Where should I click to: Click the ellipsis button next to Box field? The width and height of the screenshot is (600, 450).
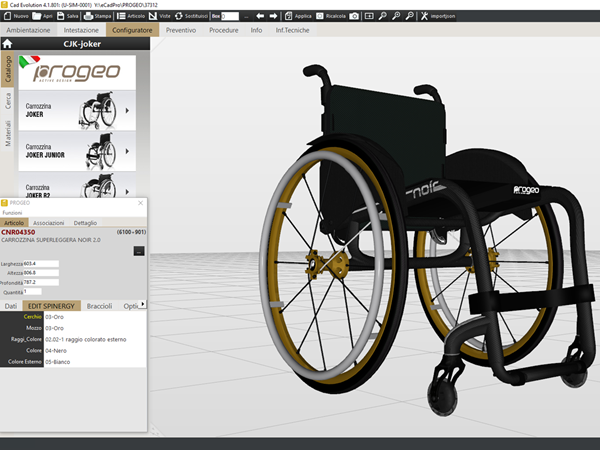click(x=246, y=16)
